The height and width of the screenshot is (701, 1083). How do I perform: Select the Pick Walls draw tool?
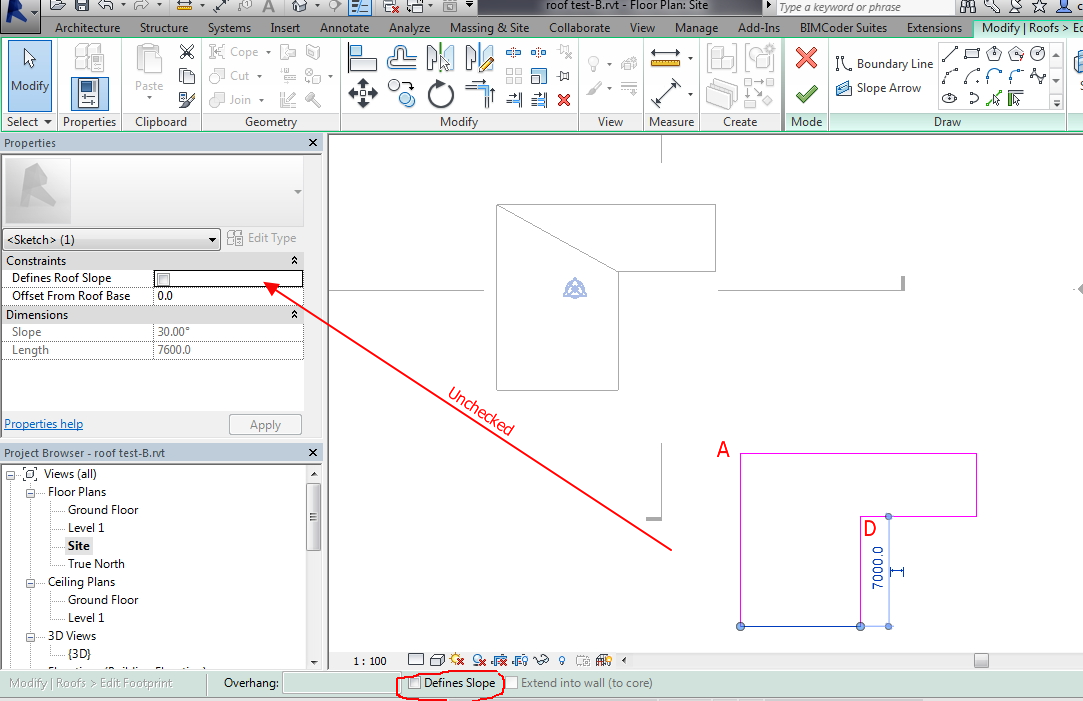coord(1015,98)
